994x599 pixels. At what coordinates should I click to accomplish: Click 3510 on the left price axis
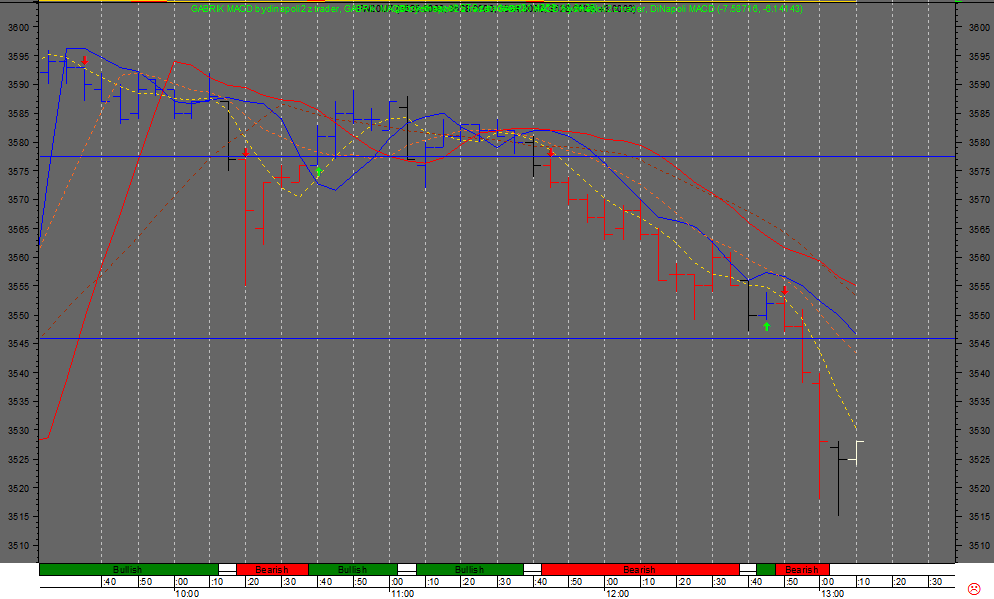click(18, 546)
